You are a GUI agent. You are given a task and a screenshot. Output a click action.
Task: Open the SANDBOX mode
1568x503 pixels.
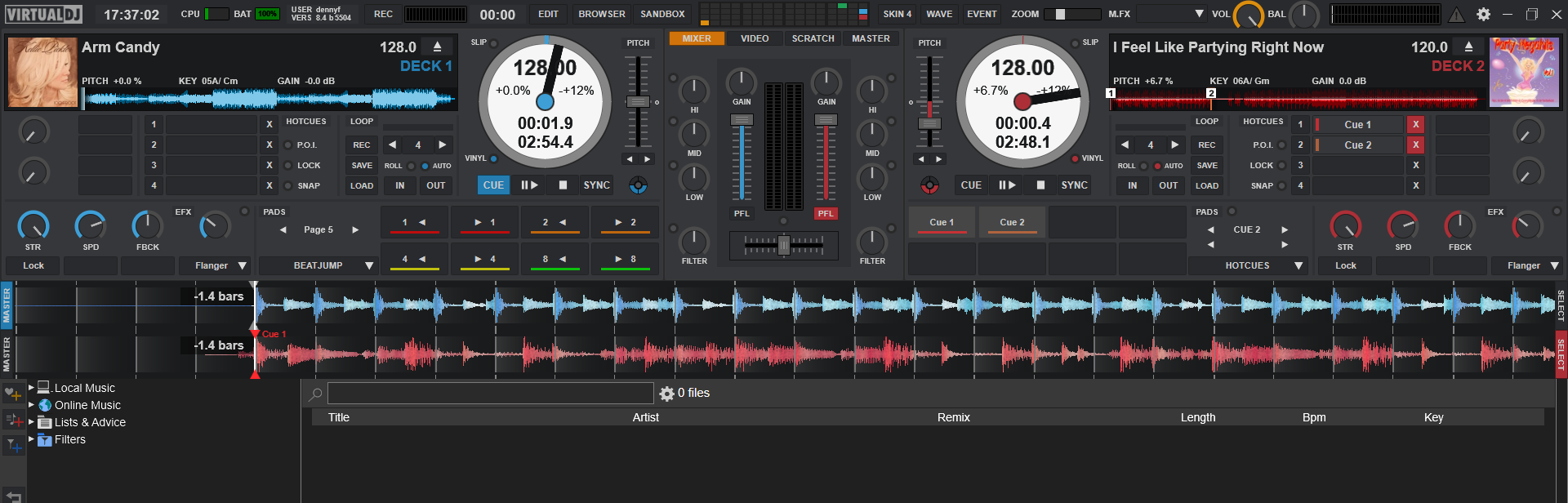click(x=662, y=14)
